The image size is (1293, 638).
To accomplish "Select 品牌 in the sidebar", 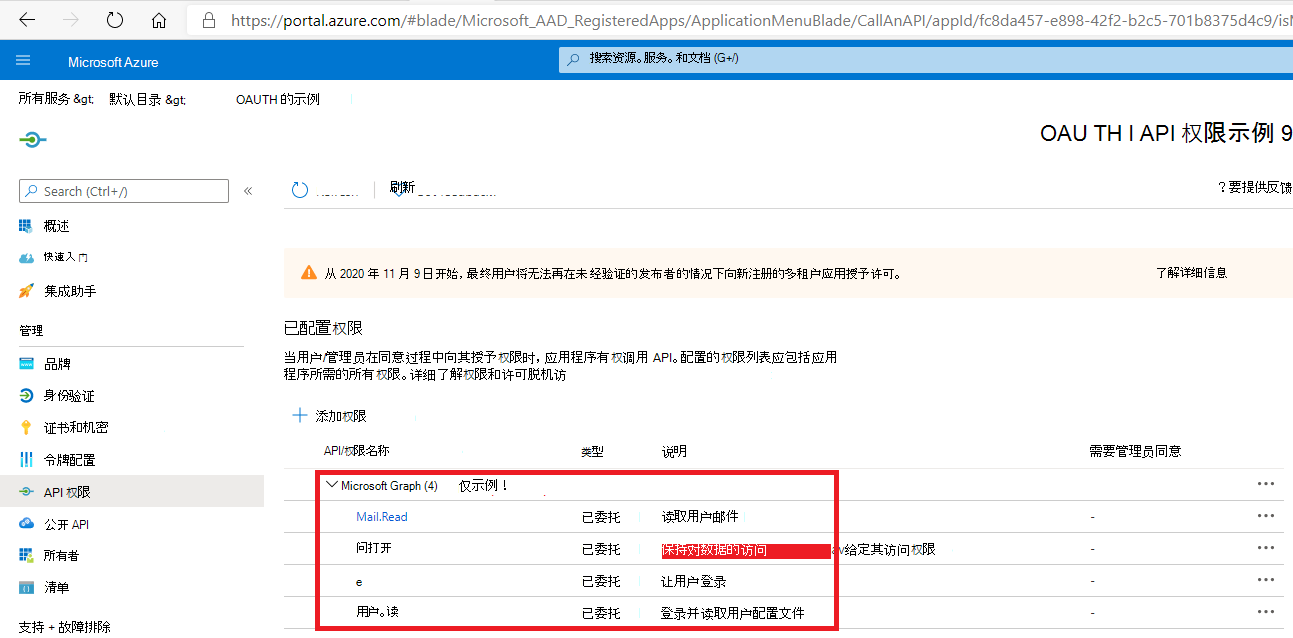I will tap(57, 364).
